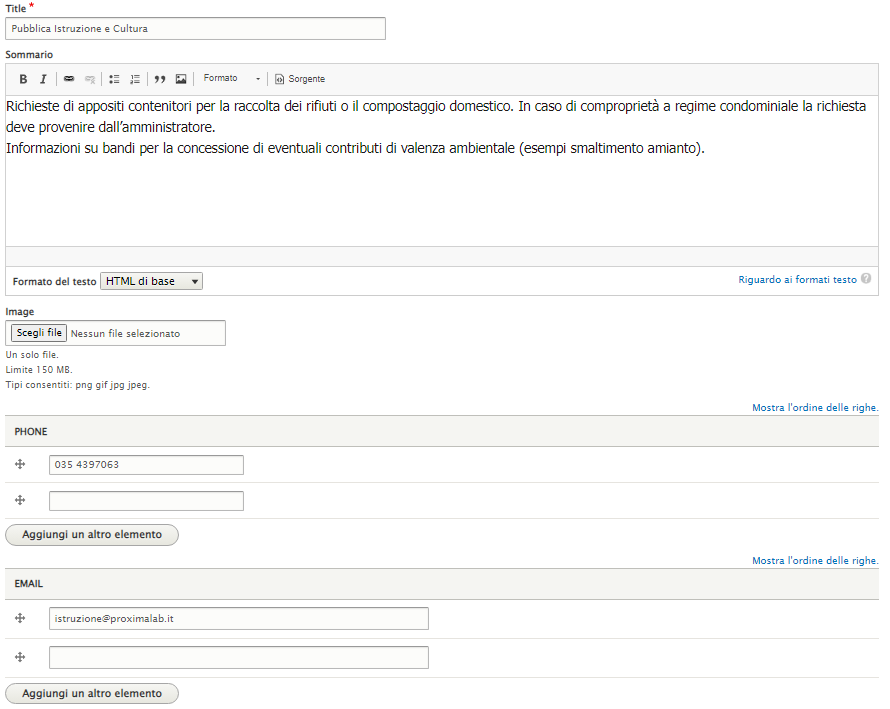Click the help icon beside text formats link
Image resolution: width=890 pixels, height=709 pixels.
point(866,279)
